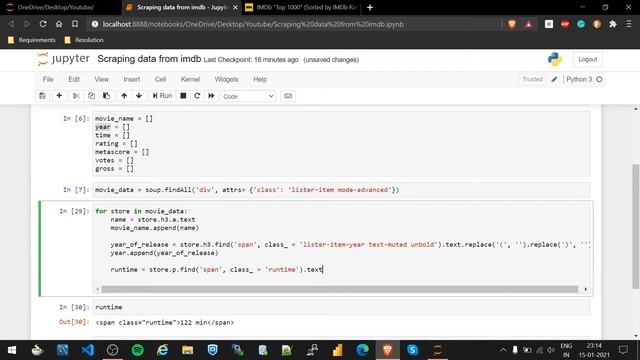Viewport: 640px width, 360px height.
Task: Open a new browser tab
Action: (x=370, y=7)
